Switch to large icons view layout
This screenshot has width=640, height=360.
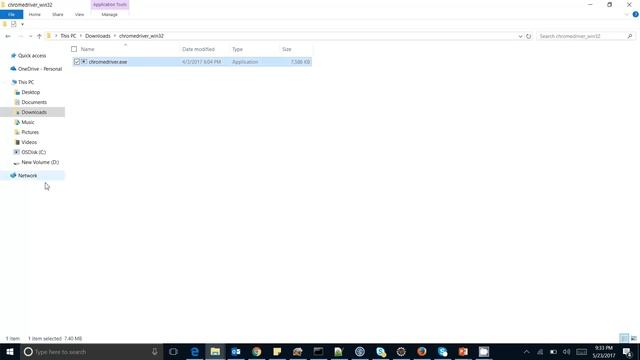[633, 338]
